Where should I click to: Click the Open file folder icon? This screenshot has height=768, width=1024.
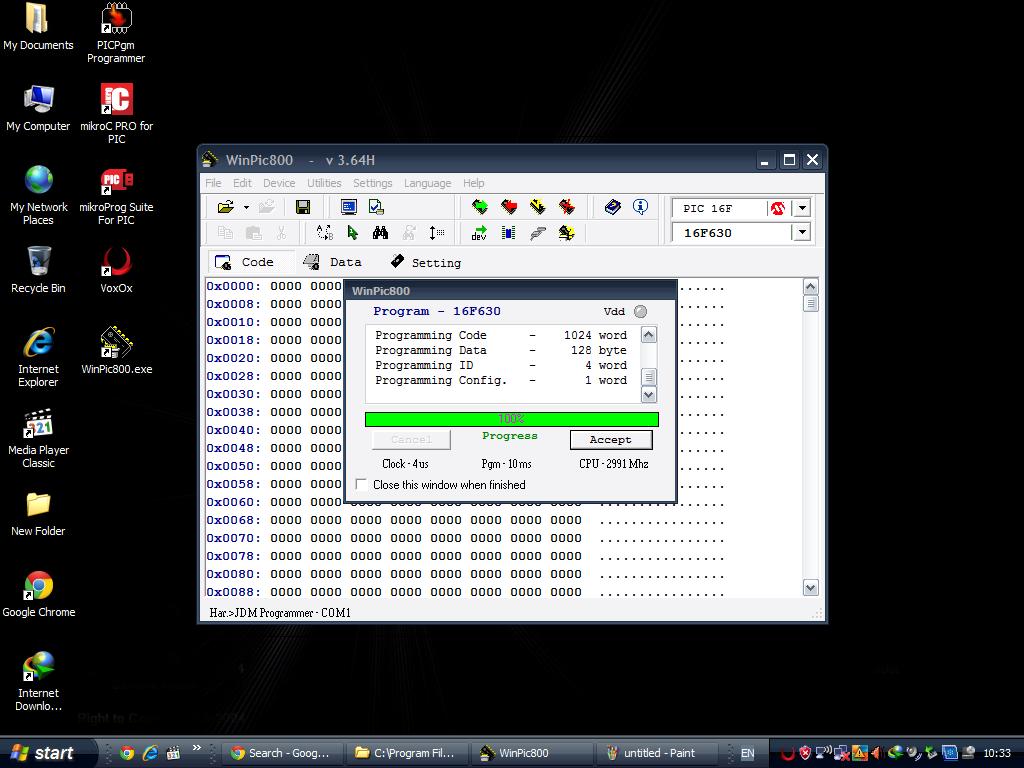[x=225, y=207]
